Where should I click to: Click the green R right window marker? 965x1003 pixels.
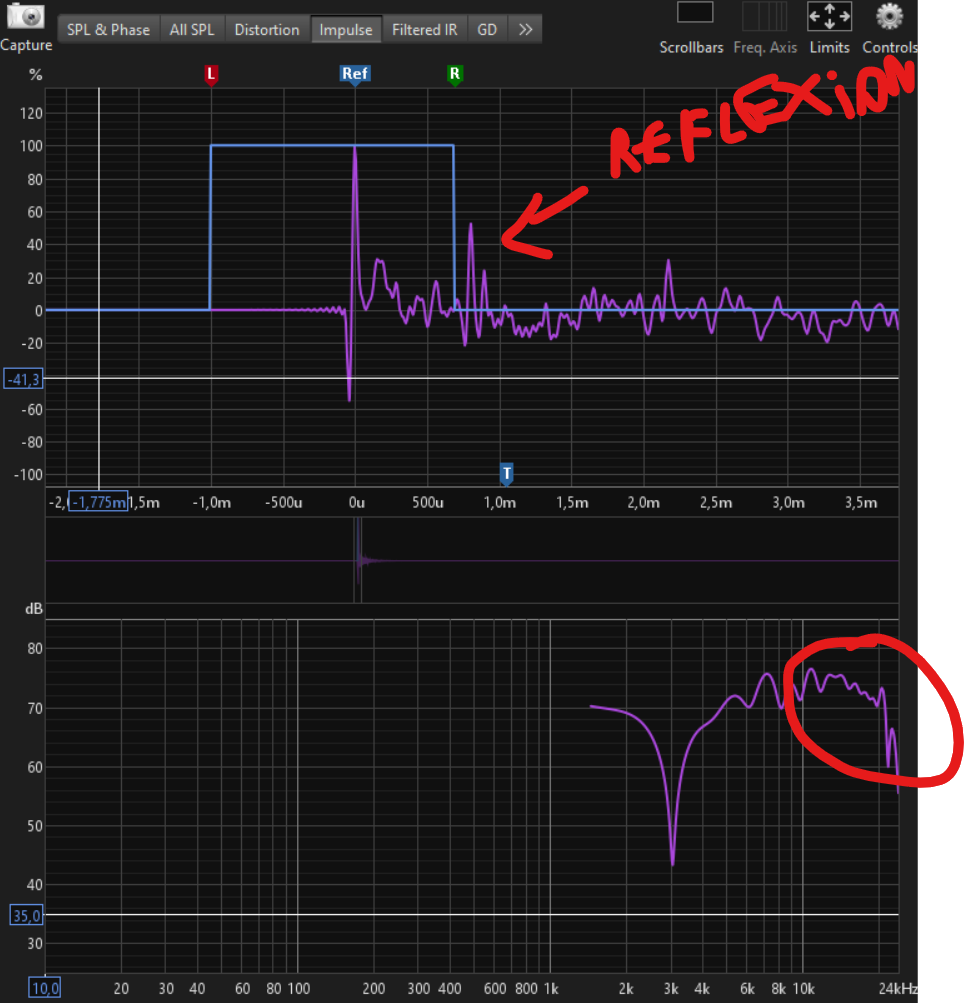tap(455, 75)
